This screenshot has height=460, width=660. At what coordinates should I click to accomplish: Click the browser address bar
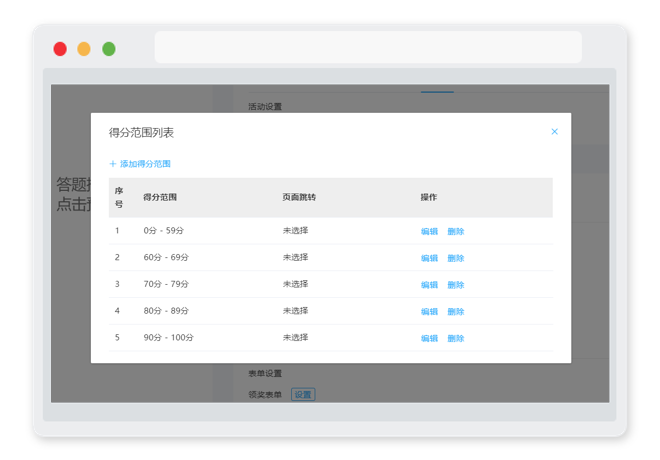[368, 47]
